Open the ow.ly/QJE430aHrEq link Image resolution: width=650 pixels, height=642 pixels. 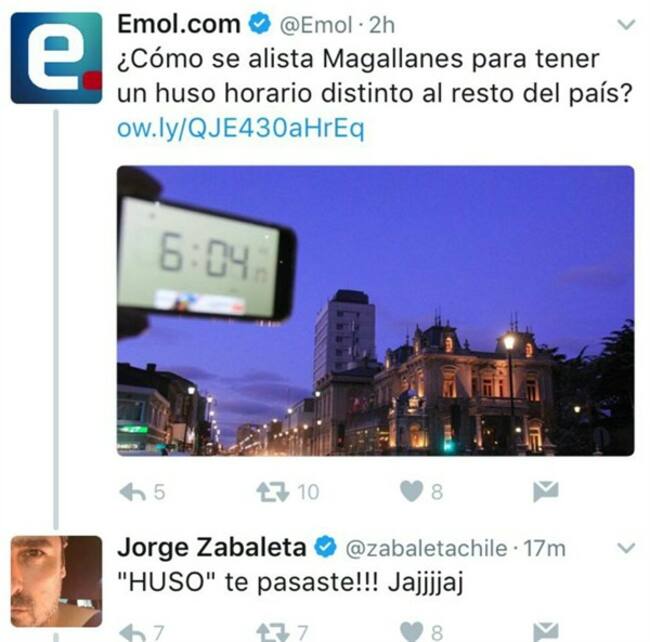tap(241, 128)
